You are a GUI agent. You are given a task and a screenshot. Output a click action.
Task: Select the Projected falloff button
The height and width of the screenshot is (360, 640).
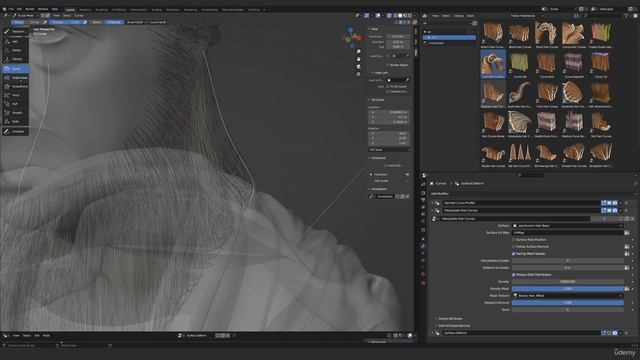114,22
